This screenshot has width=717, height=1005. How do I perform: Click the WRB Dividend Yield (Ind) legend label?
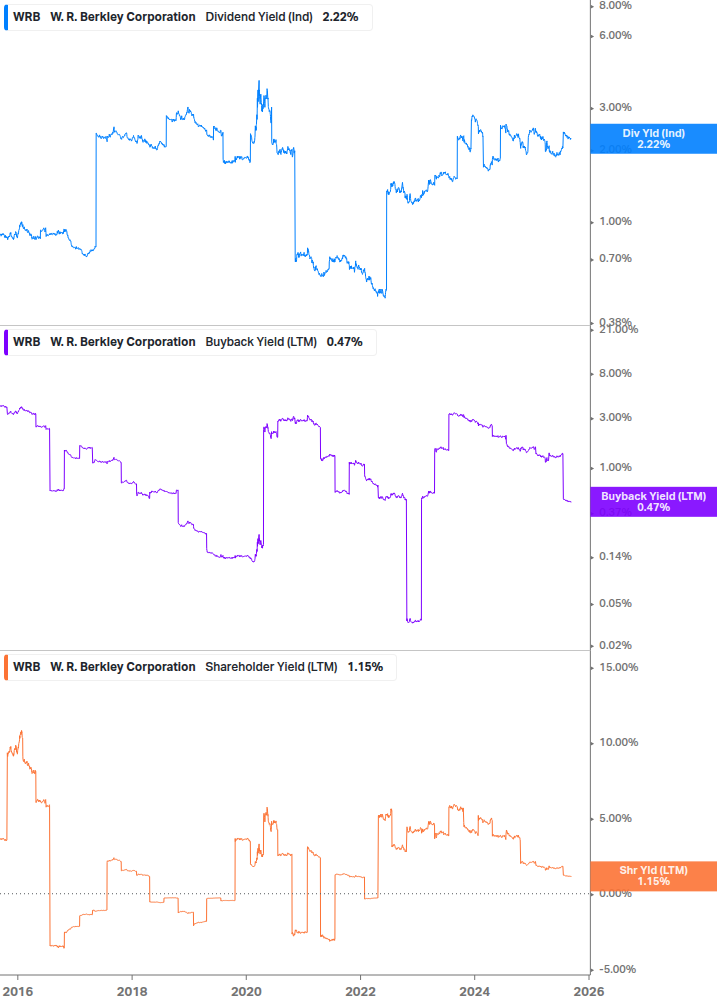point(188,17)
